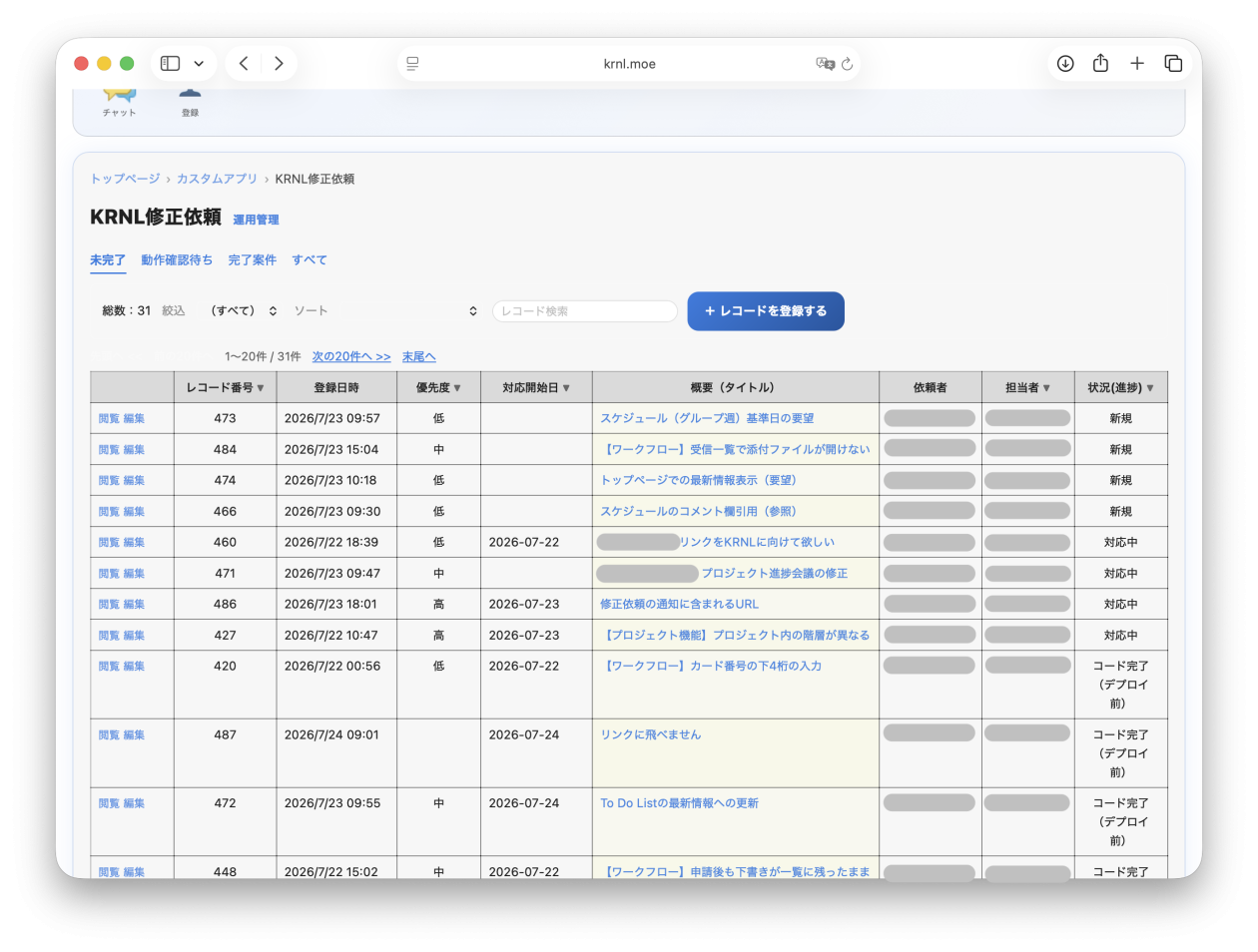Go back with the back arrow

244,63
